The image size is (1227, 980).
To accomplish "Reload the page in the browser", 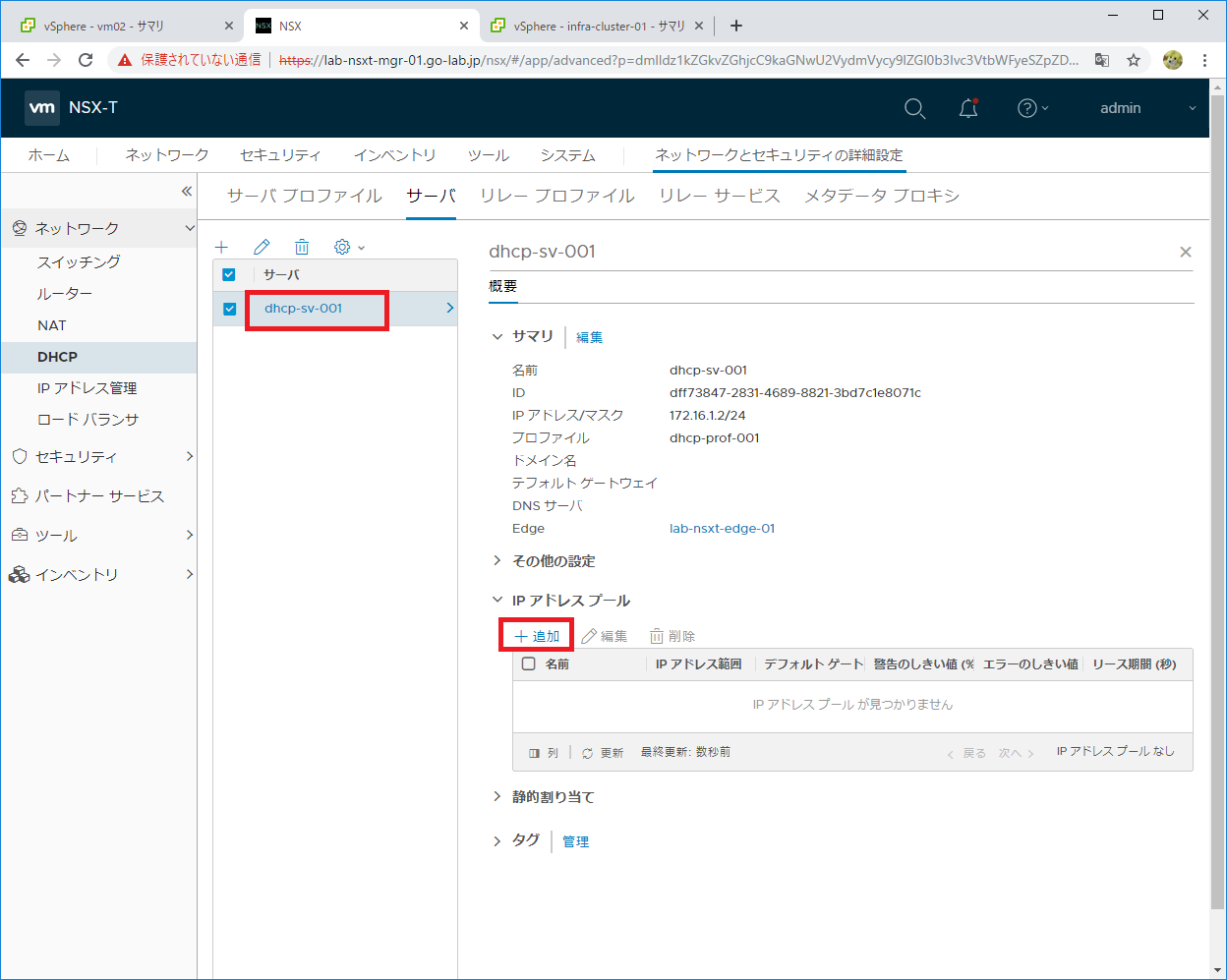I will [86, 60].
